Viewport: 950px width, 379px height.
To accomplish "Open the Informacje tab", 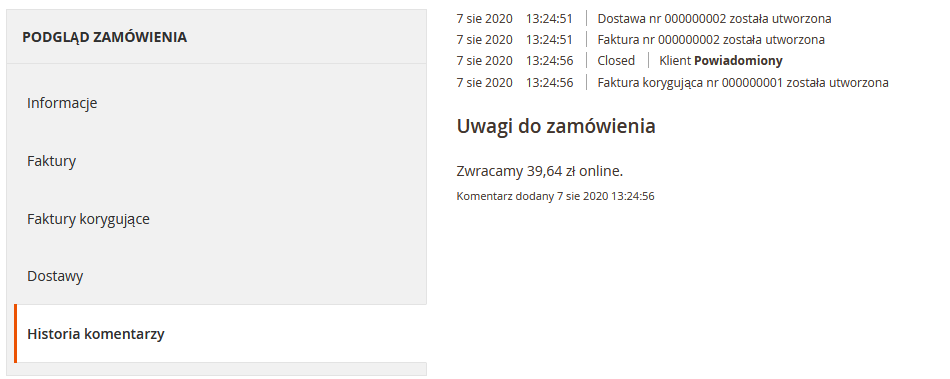I will pos(62,103).
